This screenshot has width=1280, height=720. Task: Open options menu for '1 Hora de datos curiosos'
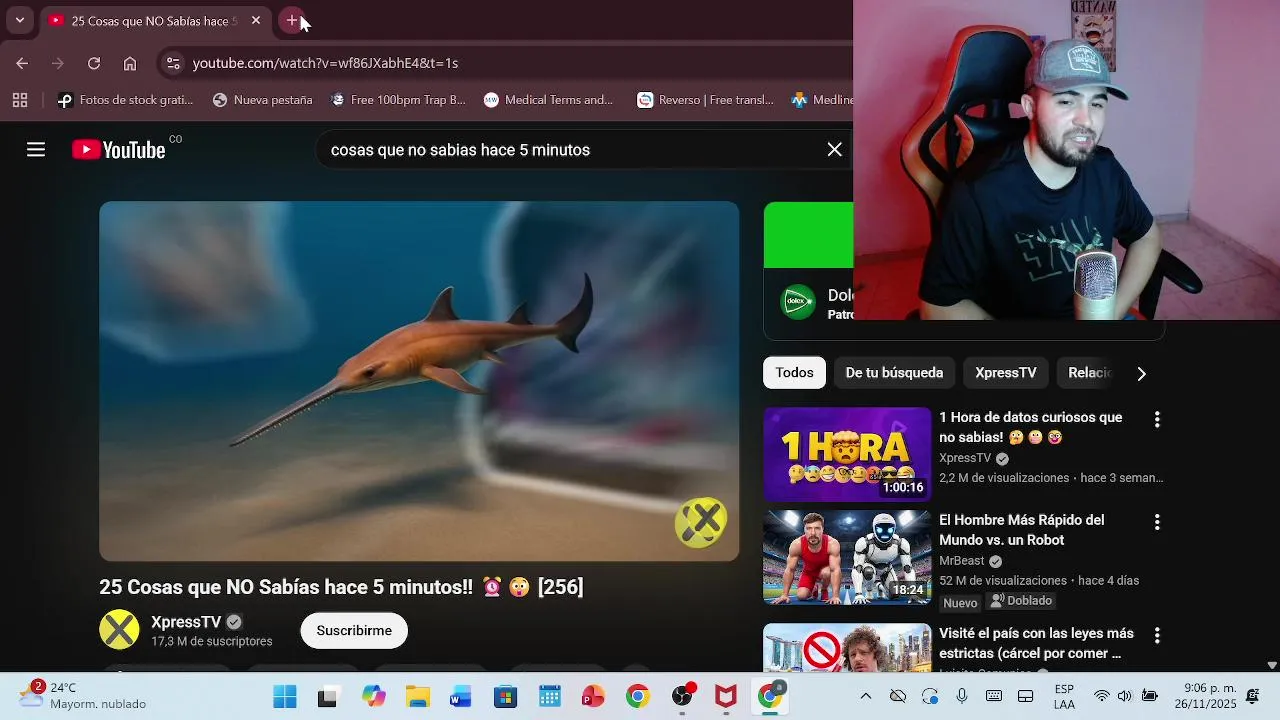pyautogui.click(x=1157, y=420)
